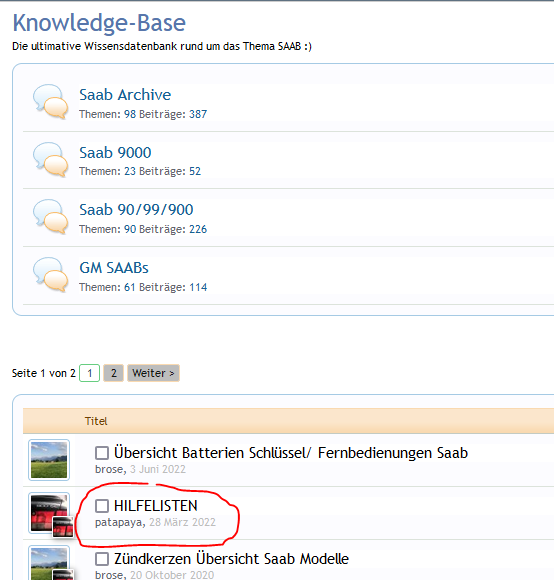Click the Saab 9000 forum bubble icon

[51, 159]
